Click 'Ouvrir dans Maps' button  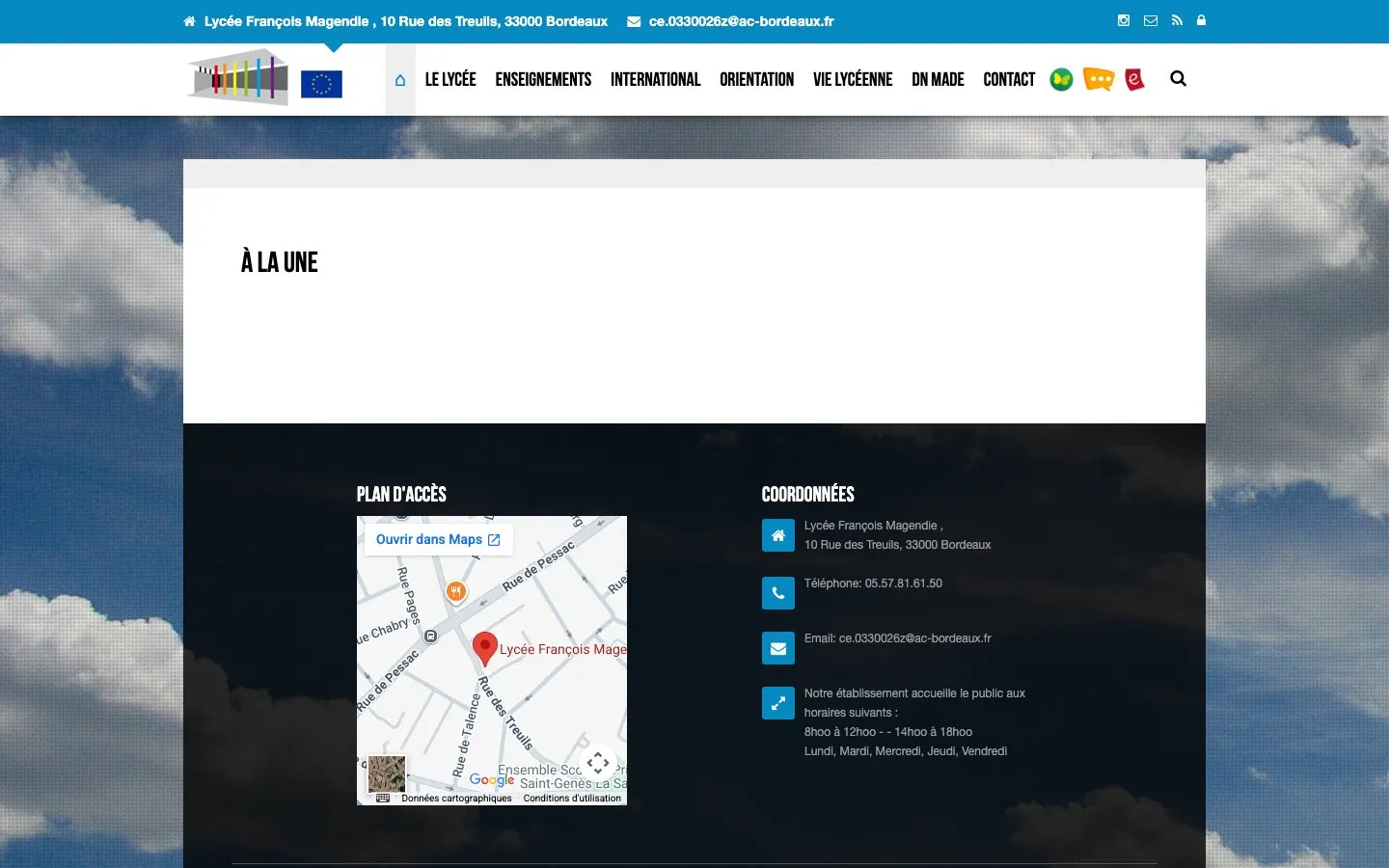(x=438, y=539)
